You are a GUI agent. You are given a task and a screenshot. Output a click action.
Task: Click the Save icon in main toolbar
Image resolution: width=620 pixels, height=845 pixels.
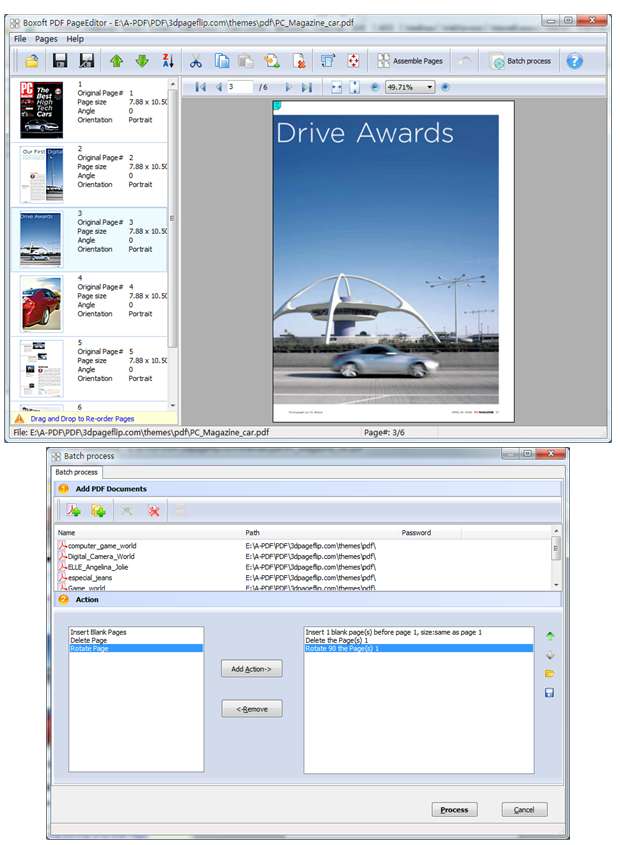tap(60, 61)
